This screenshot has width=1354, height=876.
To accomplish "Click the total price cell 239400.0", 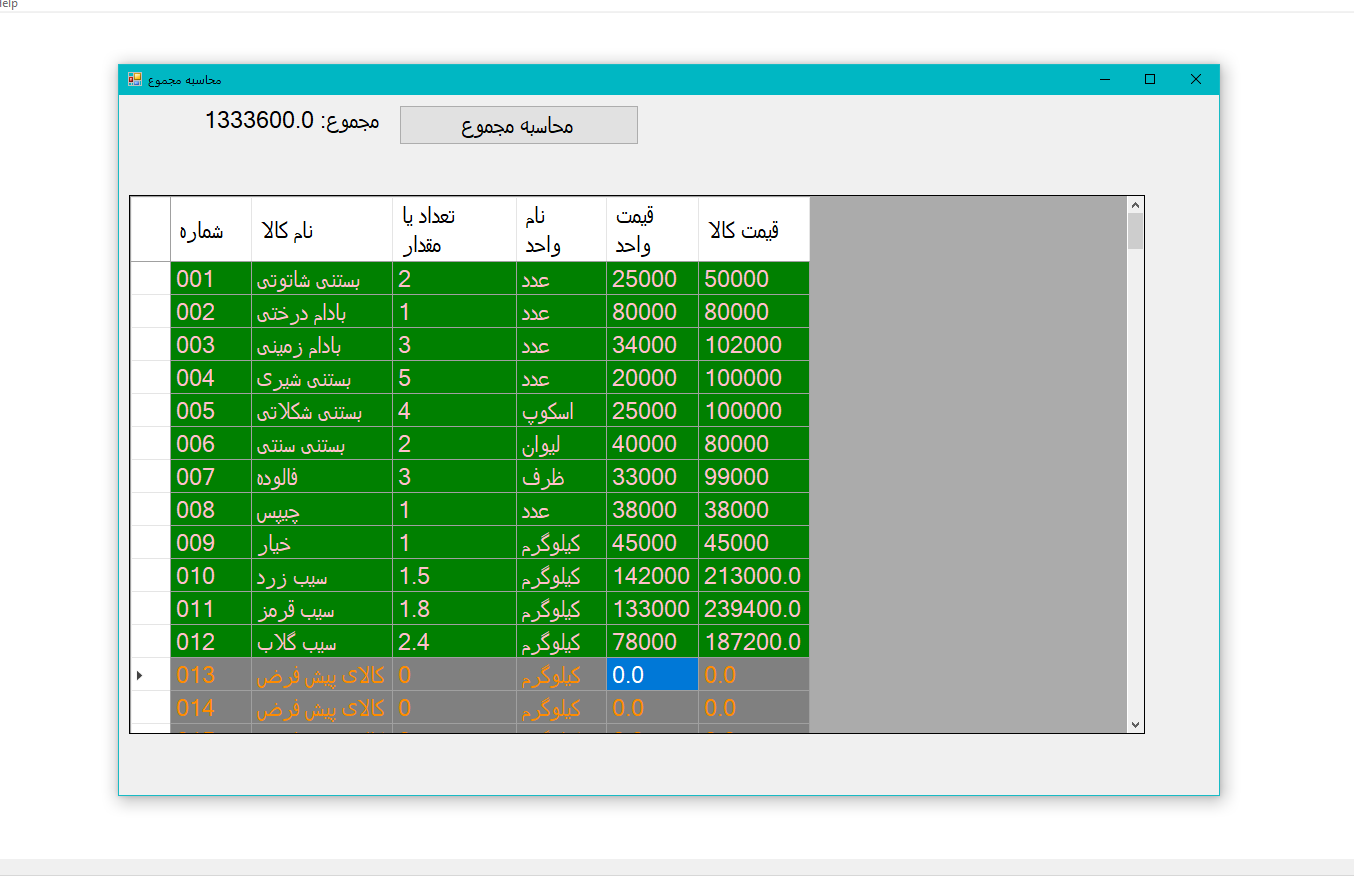I will click(x=753, y=609).
